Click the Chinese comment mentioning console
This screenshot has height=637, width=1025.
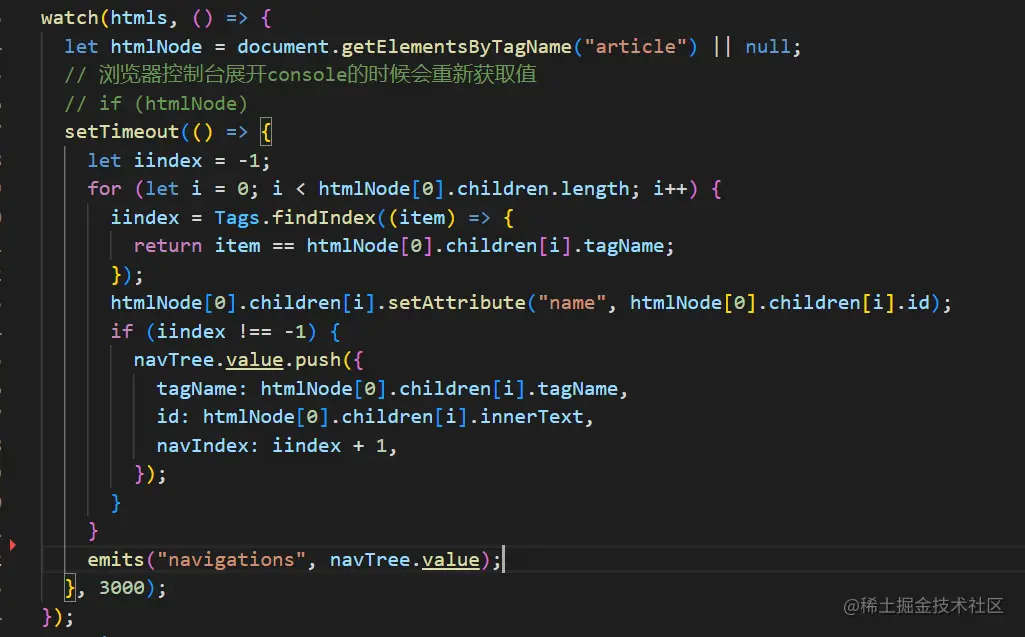click(301, 75)
